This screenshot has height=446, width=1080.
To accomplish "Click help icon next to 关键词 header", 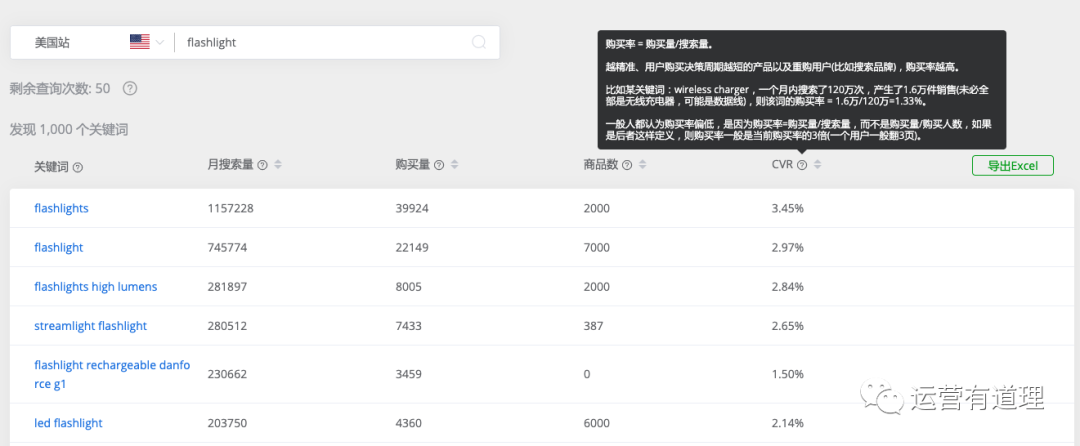I will click(x=78, y=167).
